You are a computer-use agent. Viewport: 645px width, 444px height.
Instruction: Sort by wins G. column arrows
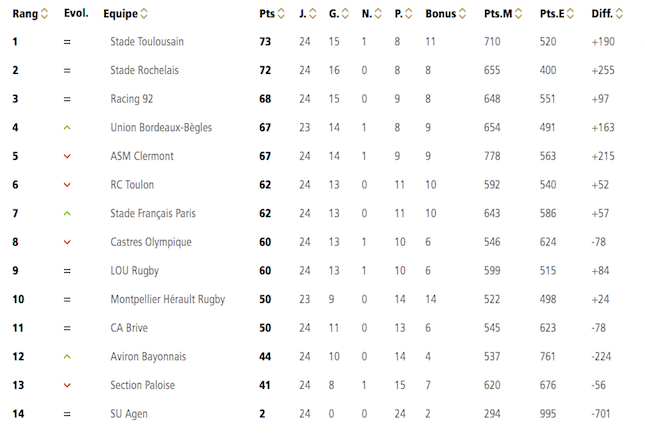[345, 14]
